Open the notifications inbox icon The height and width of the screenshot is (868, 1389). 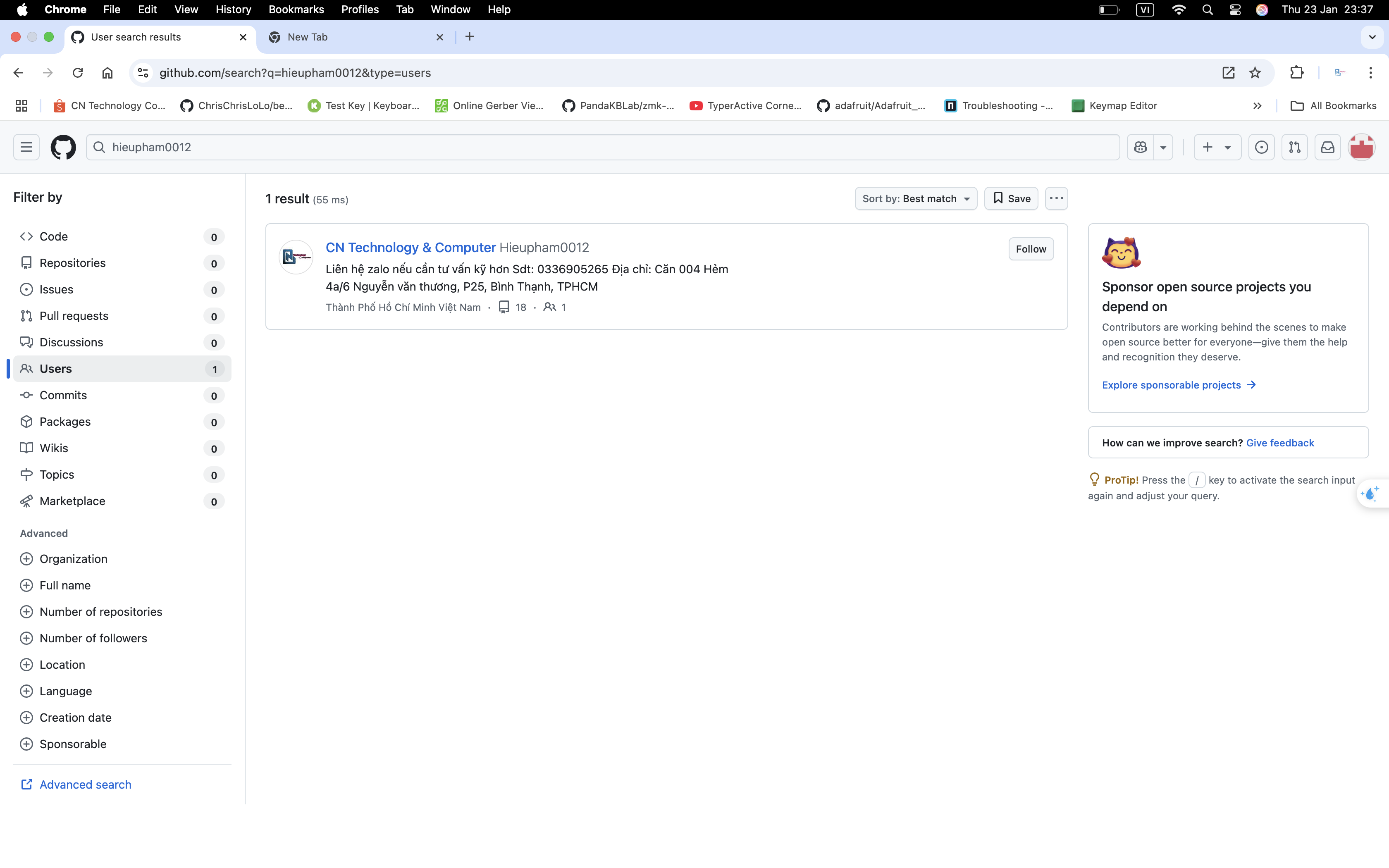1328,147
